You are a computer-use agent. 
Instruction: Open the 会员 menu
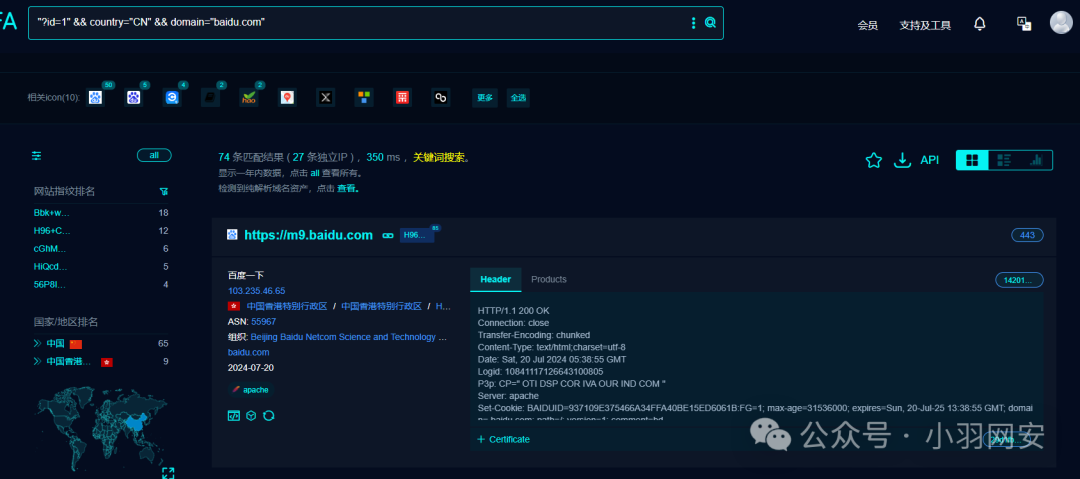(867, 26)
